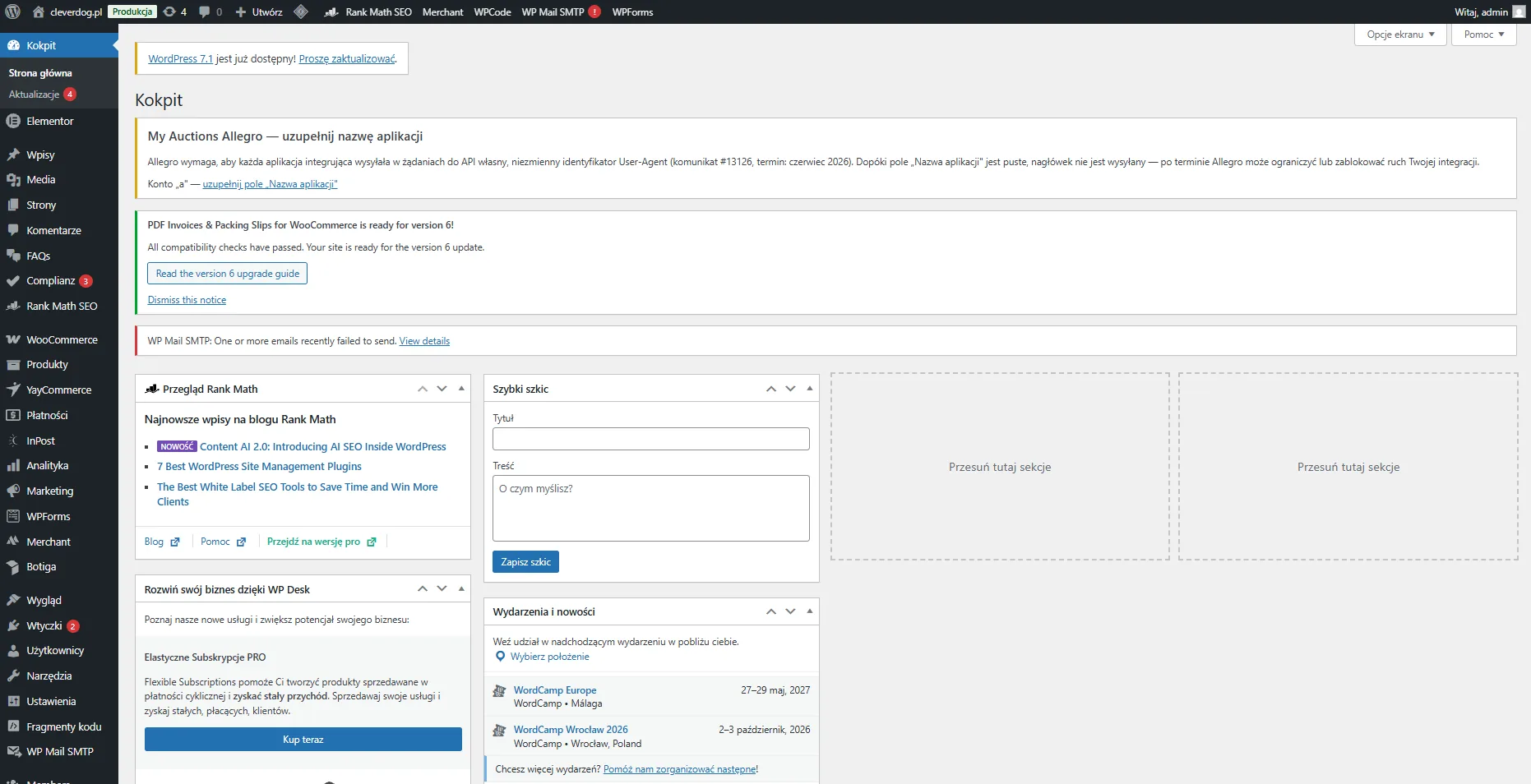Expand the Pomoc help dropdown
The width and height of the screenshot is (1531, 784).
point(1483,35)
